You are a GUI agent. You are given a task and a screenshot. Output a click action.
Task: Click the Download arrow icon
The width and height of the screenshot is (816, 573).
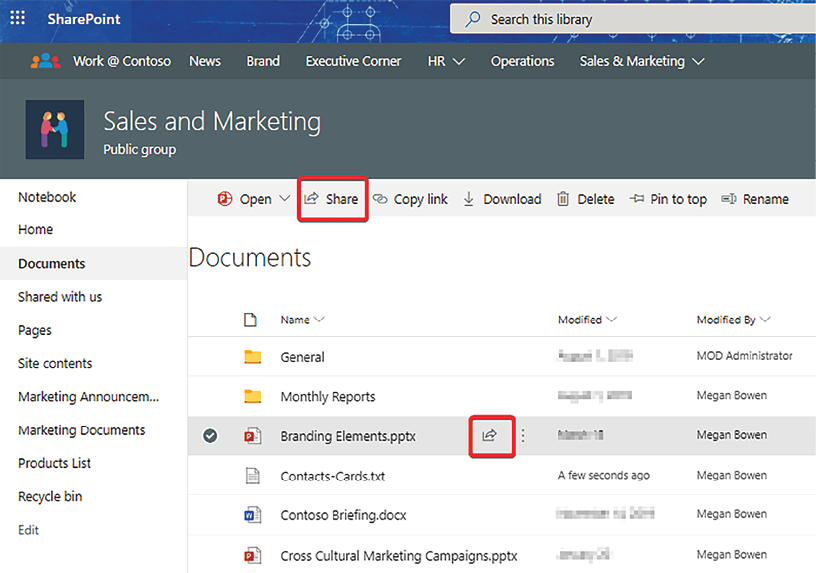tap(468, 199)
